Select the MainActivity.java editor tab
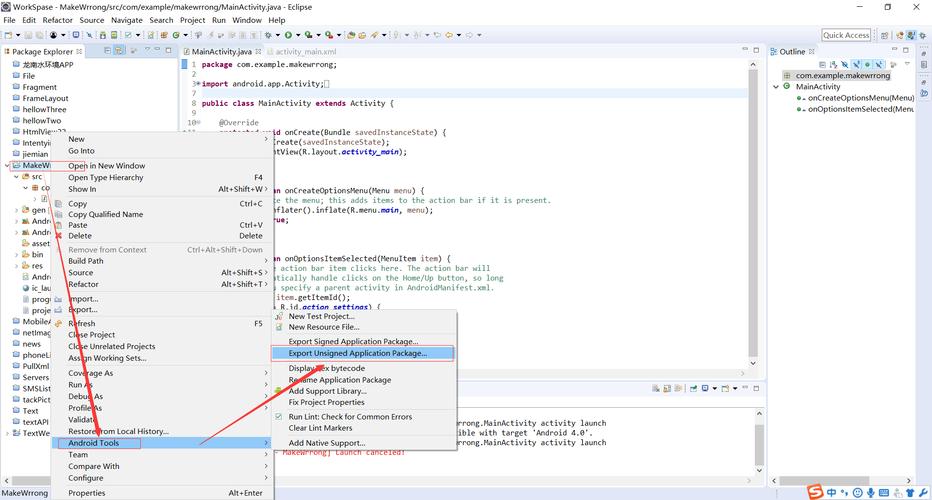Screen dimensions: 932x500 coord(222,52)
